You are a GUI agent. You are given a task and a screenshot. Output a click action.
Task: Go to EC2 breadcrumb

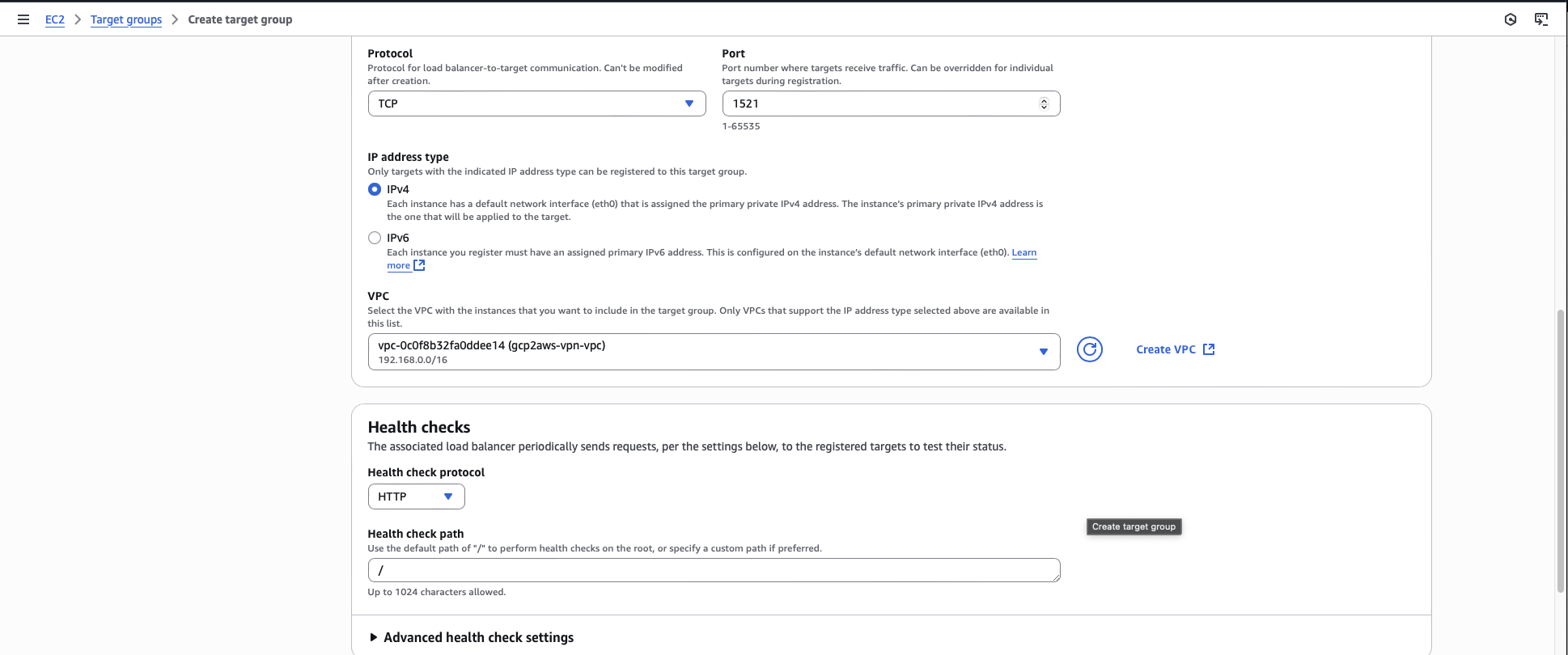point(54,19)
